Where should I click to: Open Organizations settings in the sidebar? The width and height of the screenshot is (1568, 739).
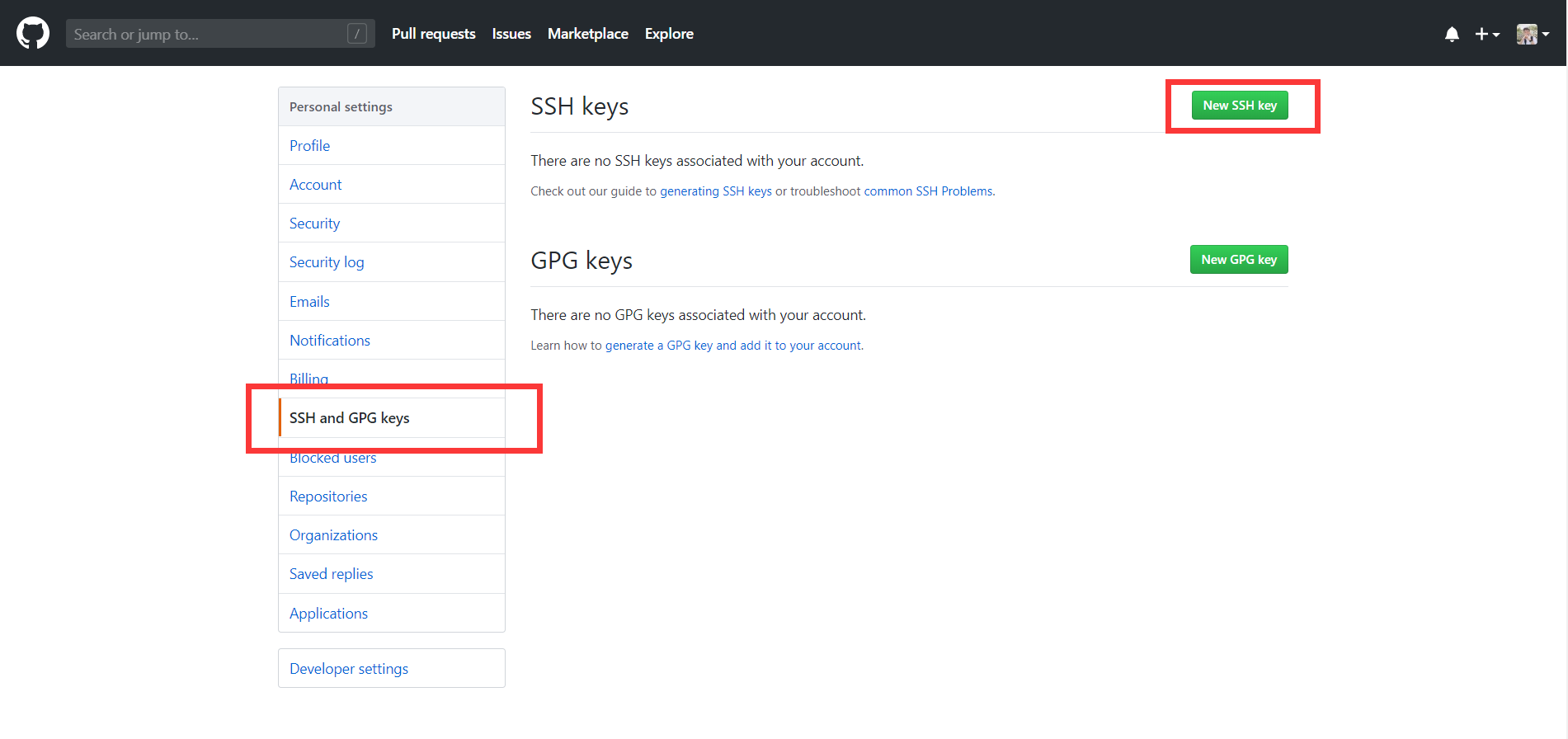click(x=392, y=535)
